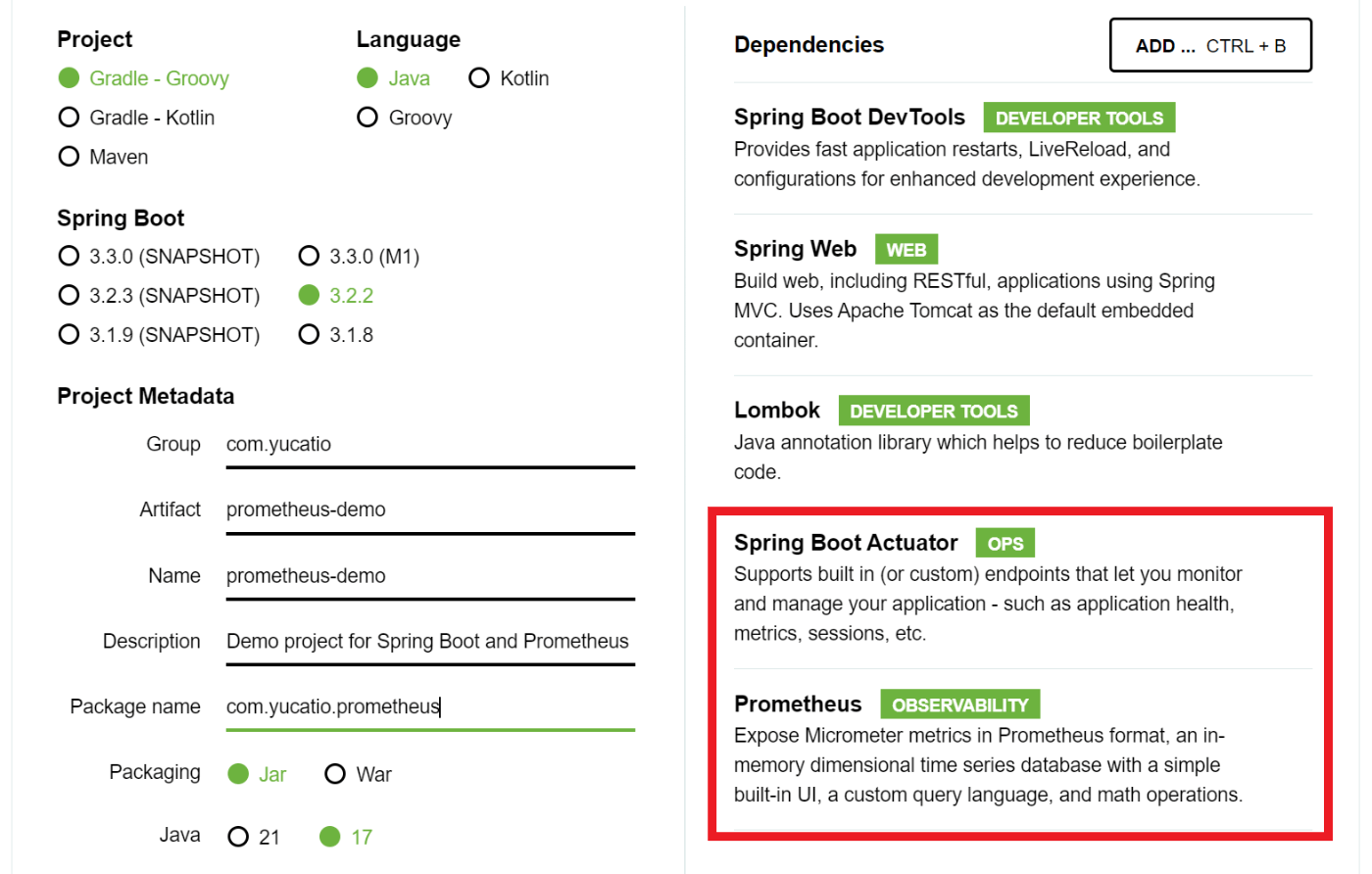Set packaging to War
Image resolution: width=1372 pixels, height=874 pixels.
pos(336,774)
